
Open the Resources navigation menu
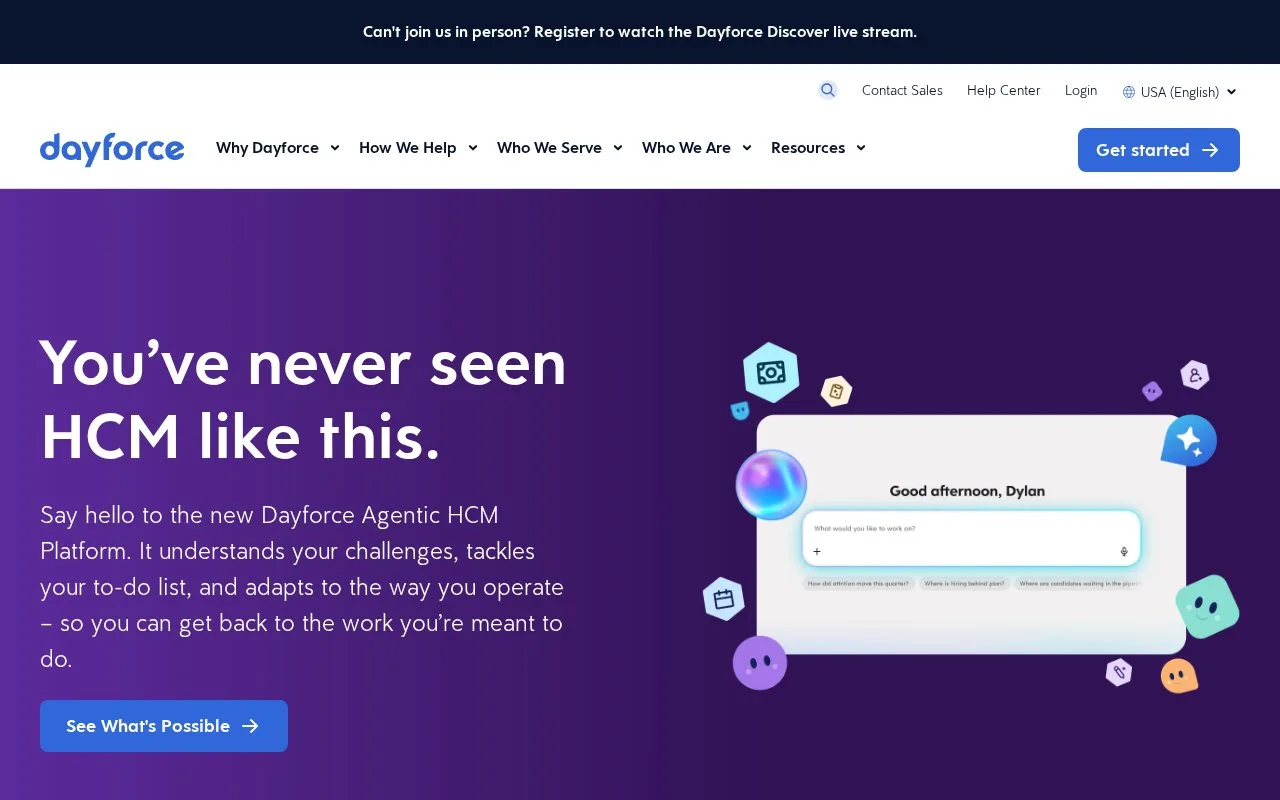click(818, 148)
